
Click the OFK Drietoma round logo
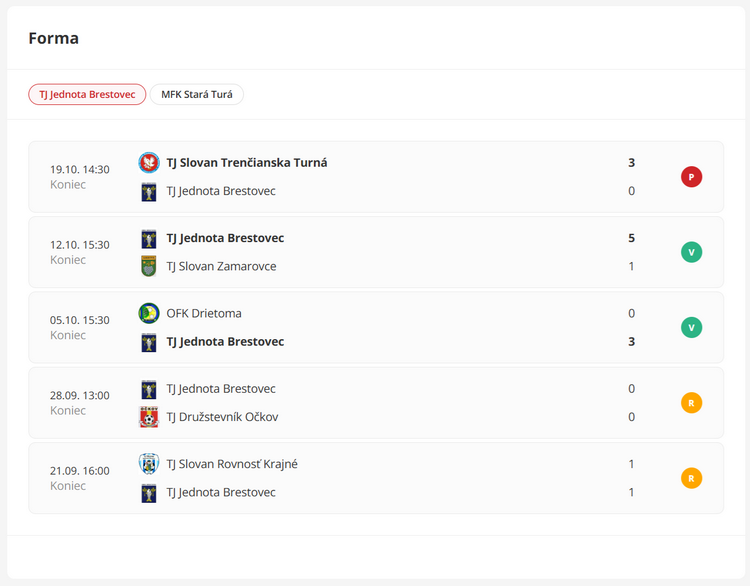(149, 313)
